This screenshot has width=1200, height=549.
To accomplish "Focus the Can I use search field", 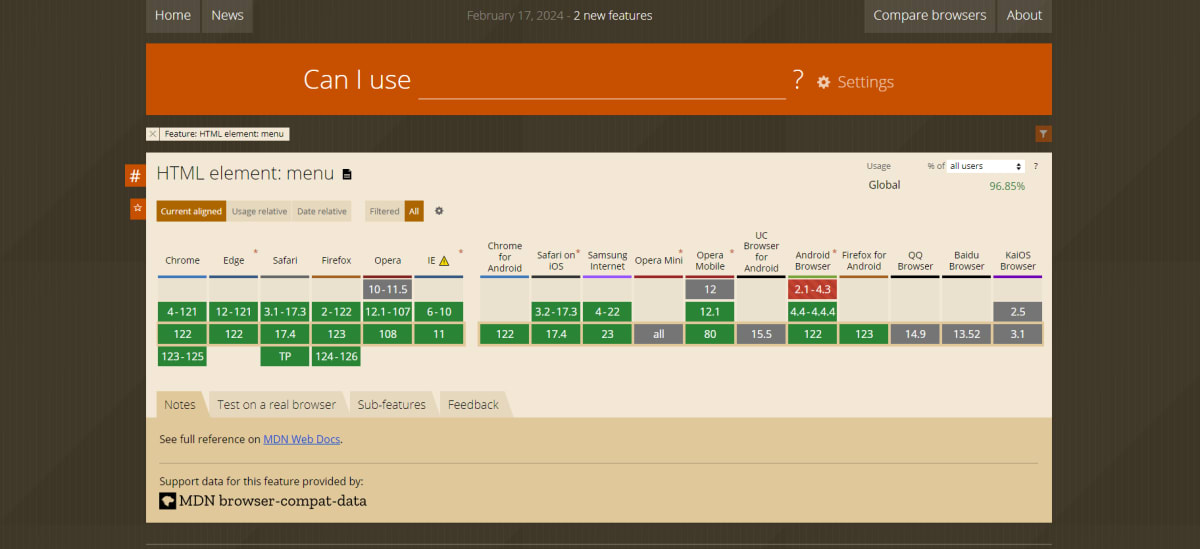I will (x=602, y=80).
